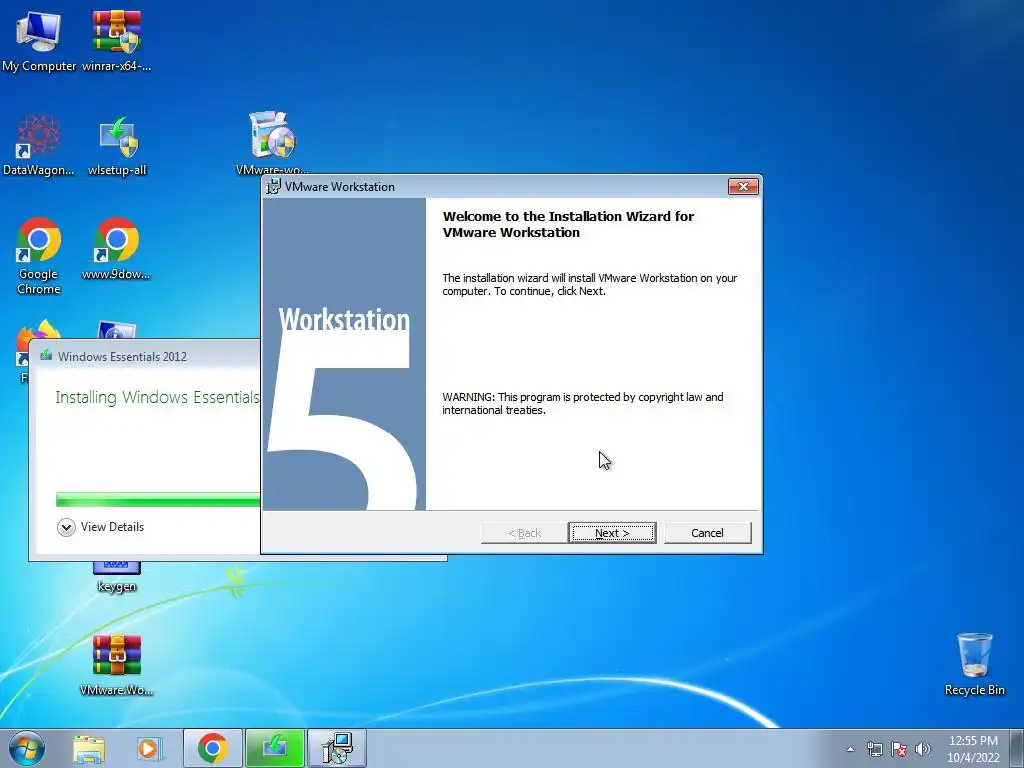Screen dimensions: 1024x768
Task: Select DataWagon desktop shortcut
Action: 39,144
